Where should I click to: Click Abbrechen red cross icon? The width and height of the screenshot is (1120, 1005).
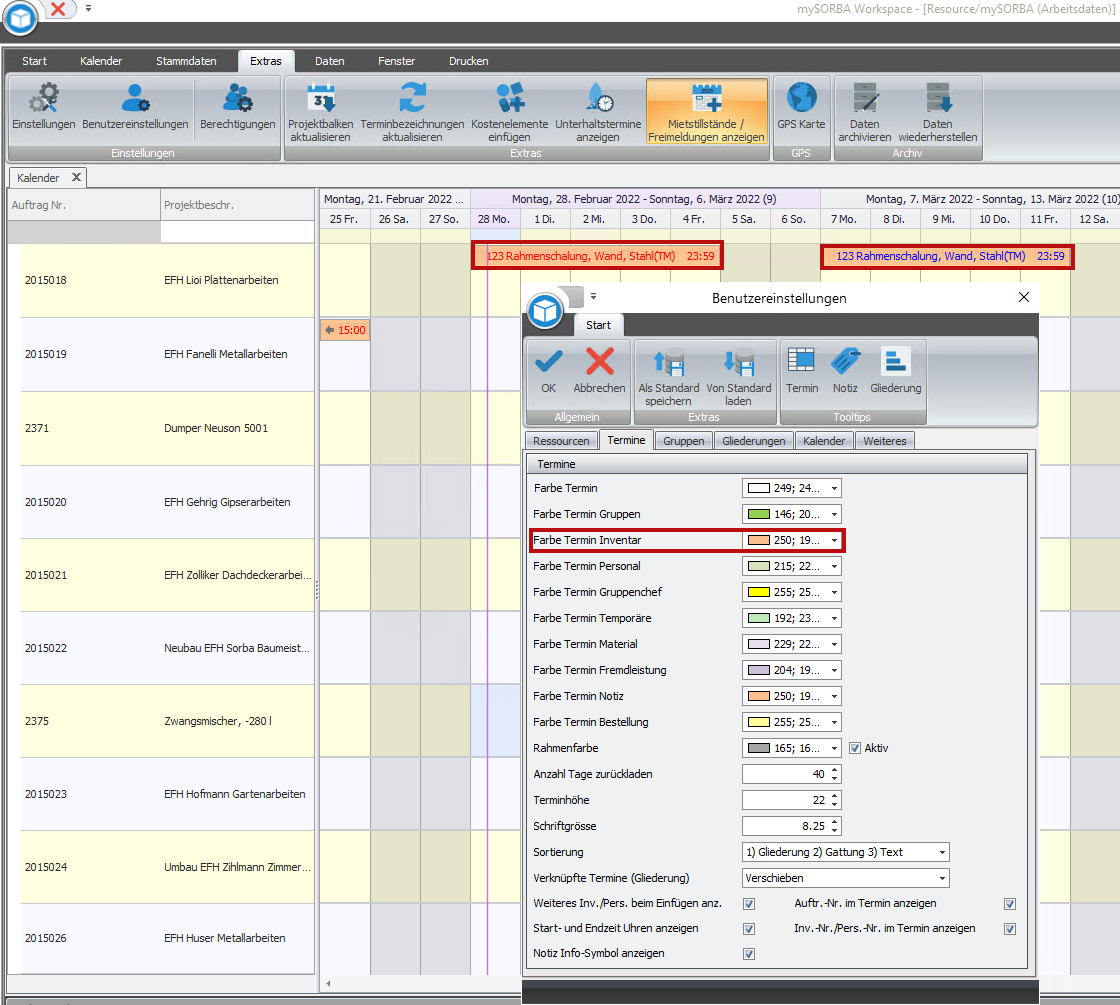599,361
